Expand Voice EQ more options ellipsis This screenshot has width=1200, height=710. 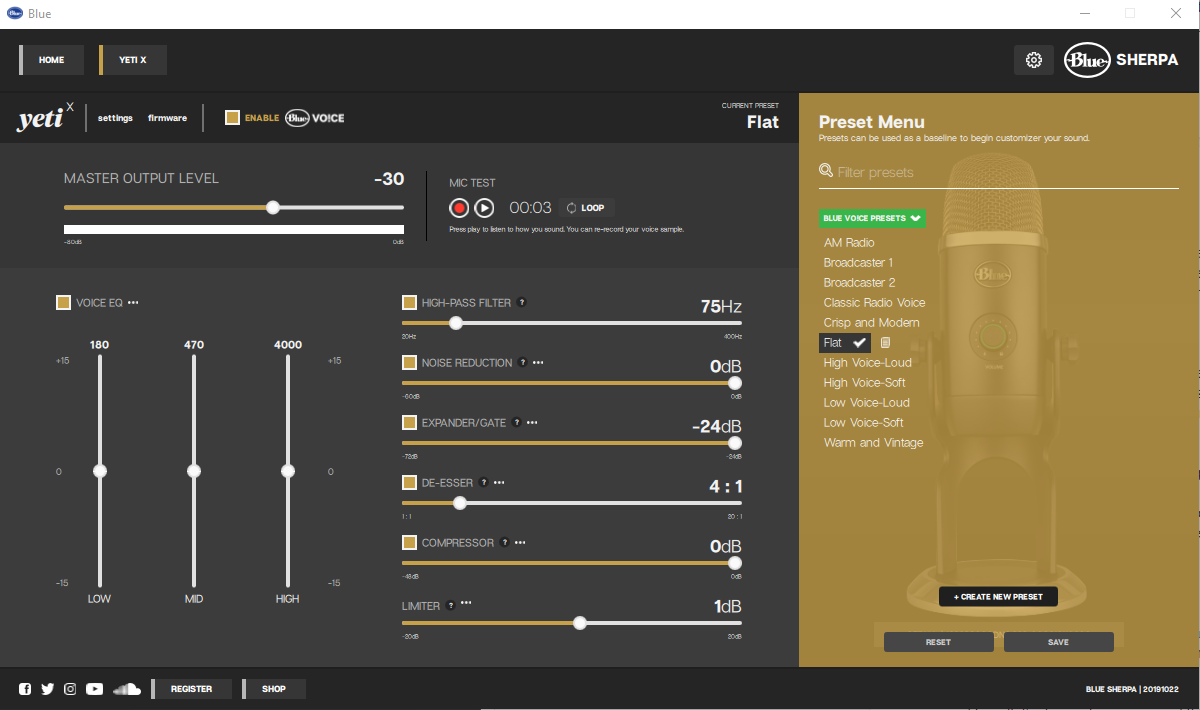tap(133, 302)
